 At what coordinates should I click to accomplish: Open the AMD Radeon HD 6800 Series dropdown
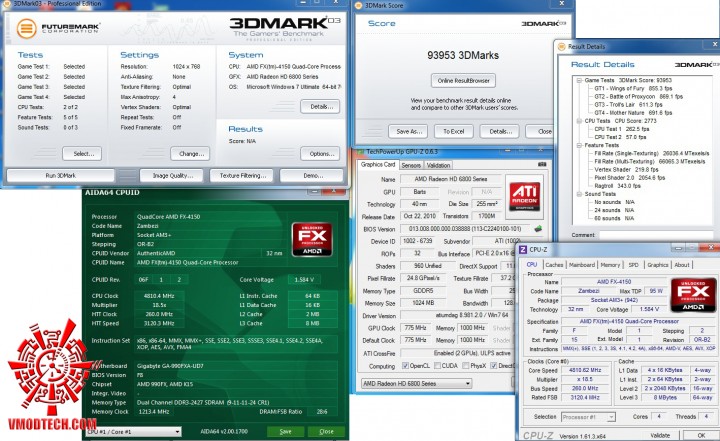tap(416, 383)
